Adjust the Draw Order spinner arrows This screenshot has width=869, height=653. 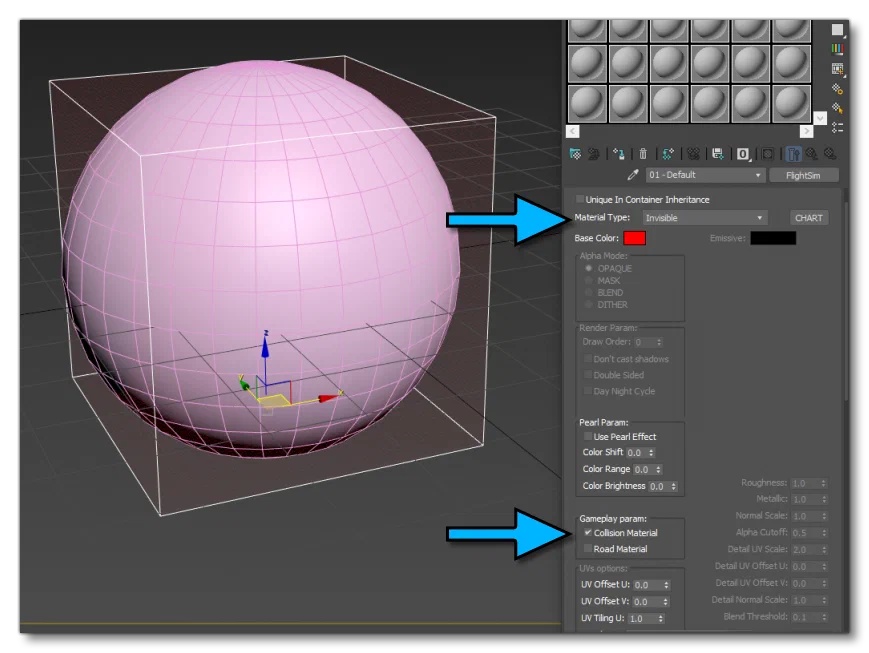659,342
